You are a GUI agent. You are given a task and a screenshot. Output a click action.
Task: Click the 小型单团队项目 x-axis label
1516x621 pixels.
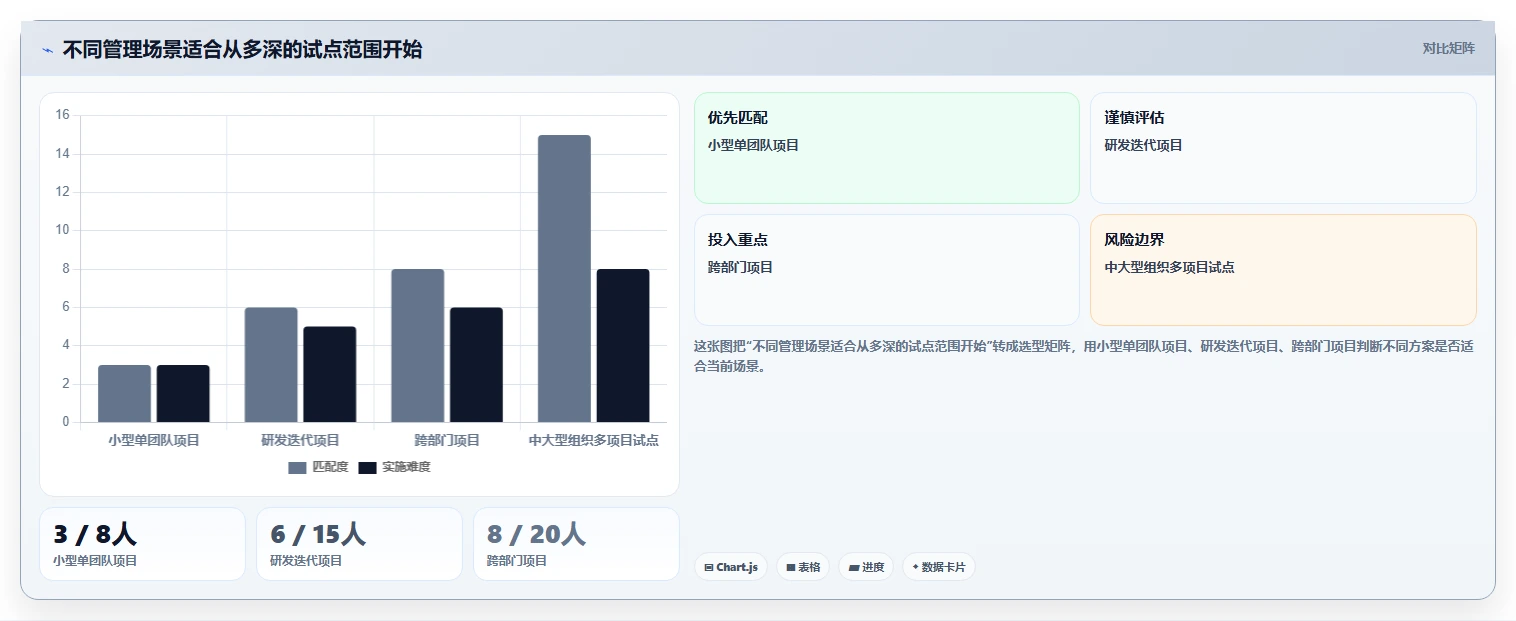[x=154, y=440]
